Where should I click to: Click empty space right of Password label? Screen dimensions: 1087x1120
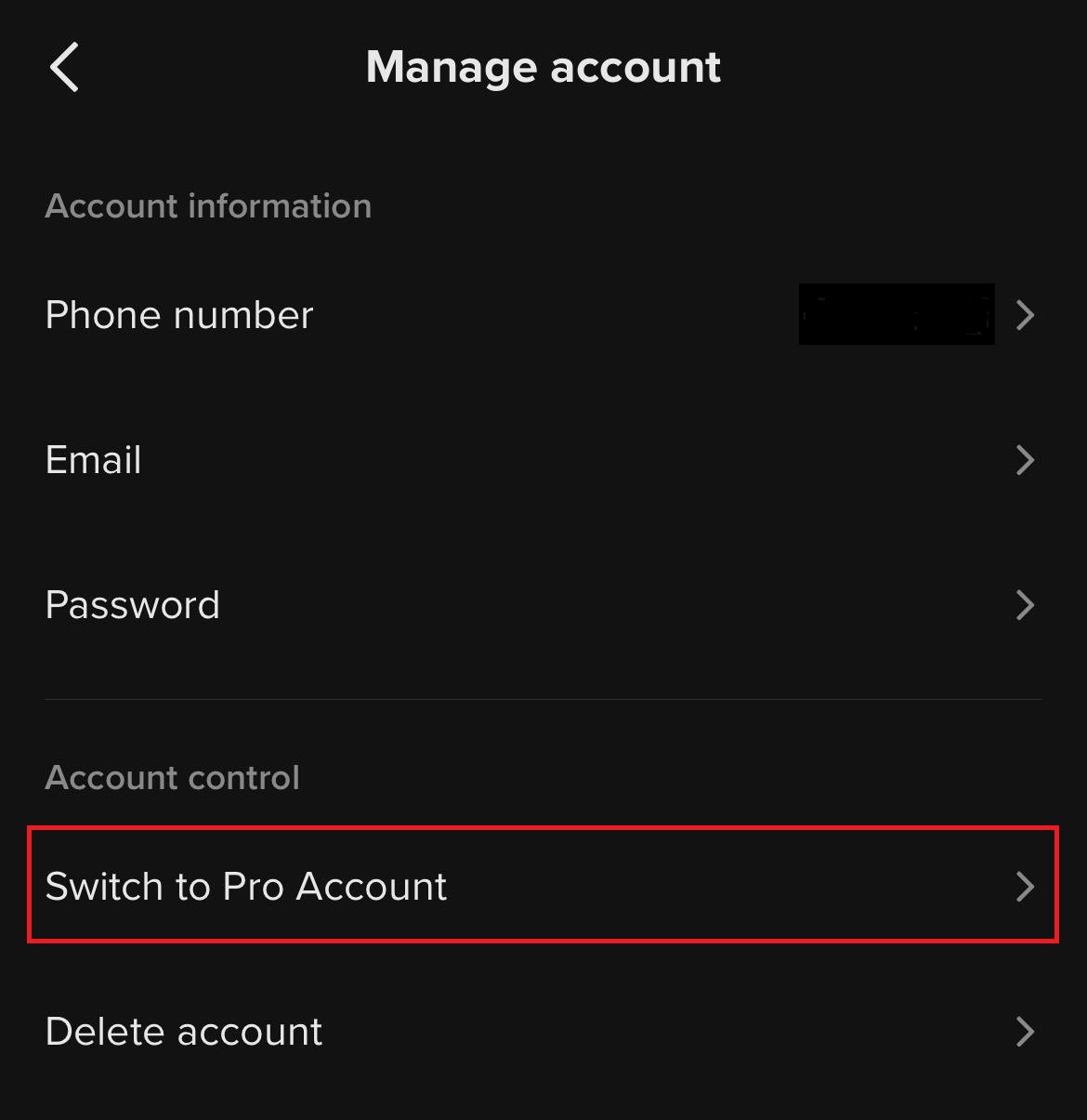(x=604, y=605)
